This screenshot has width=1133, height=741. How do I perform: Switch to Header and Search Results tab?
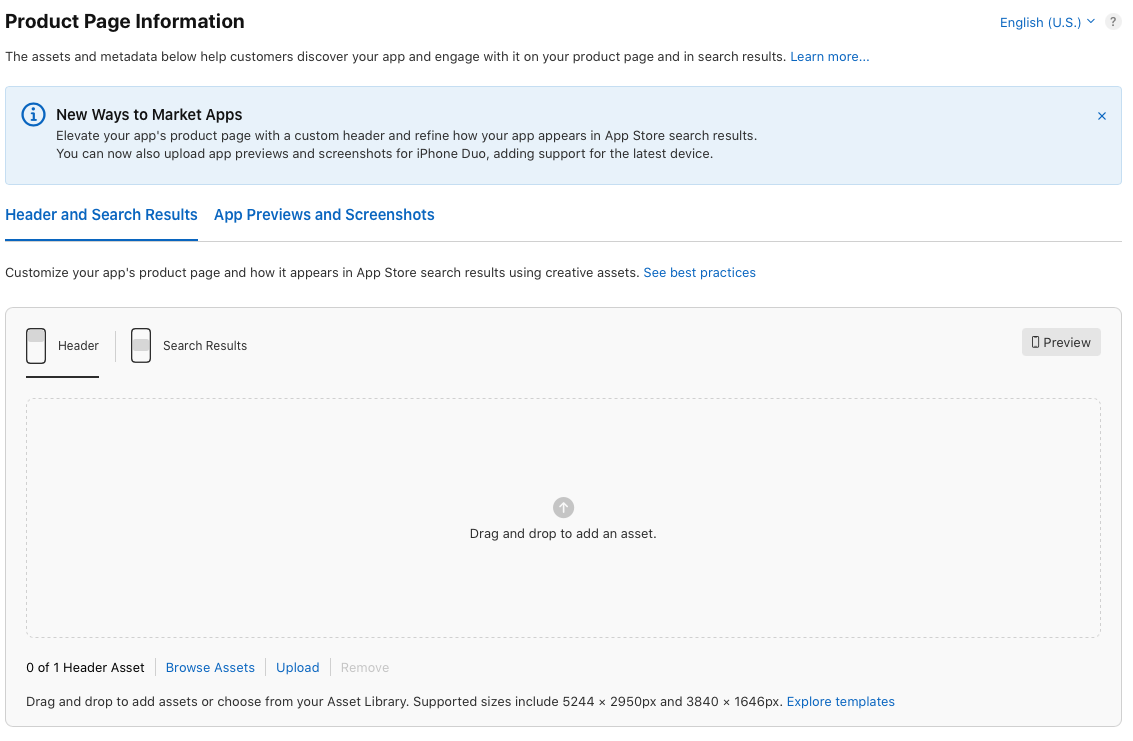pyautogui.click(x=101, y=215)
